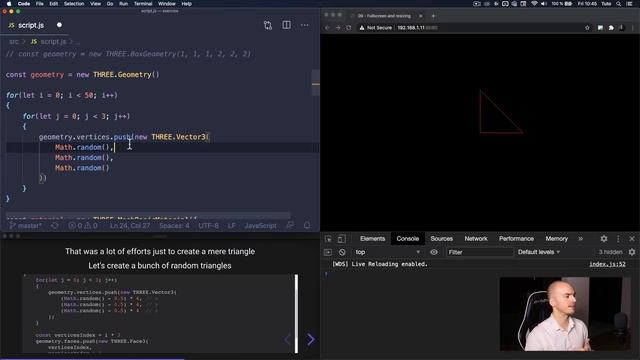
Task: Go forward in the browser window
Action: [338, 28]
